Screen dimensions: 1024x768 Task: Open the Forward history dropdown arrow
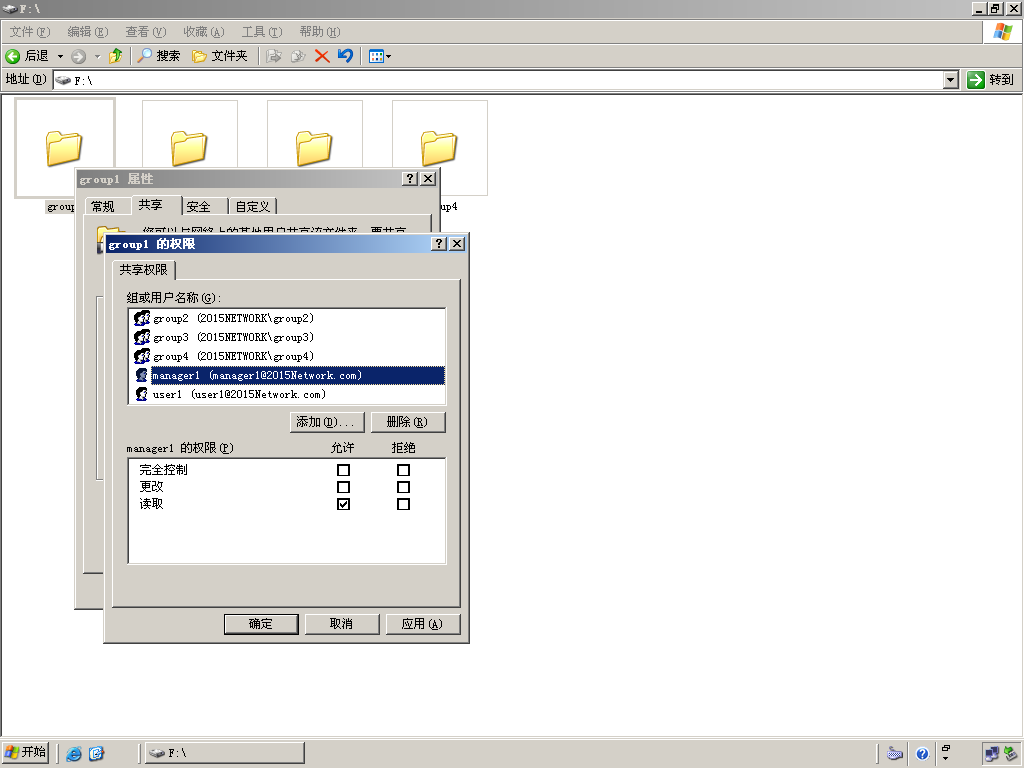97,56
